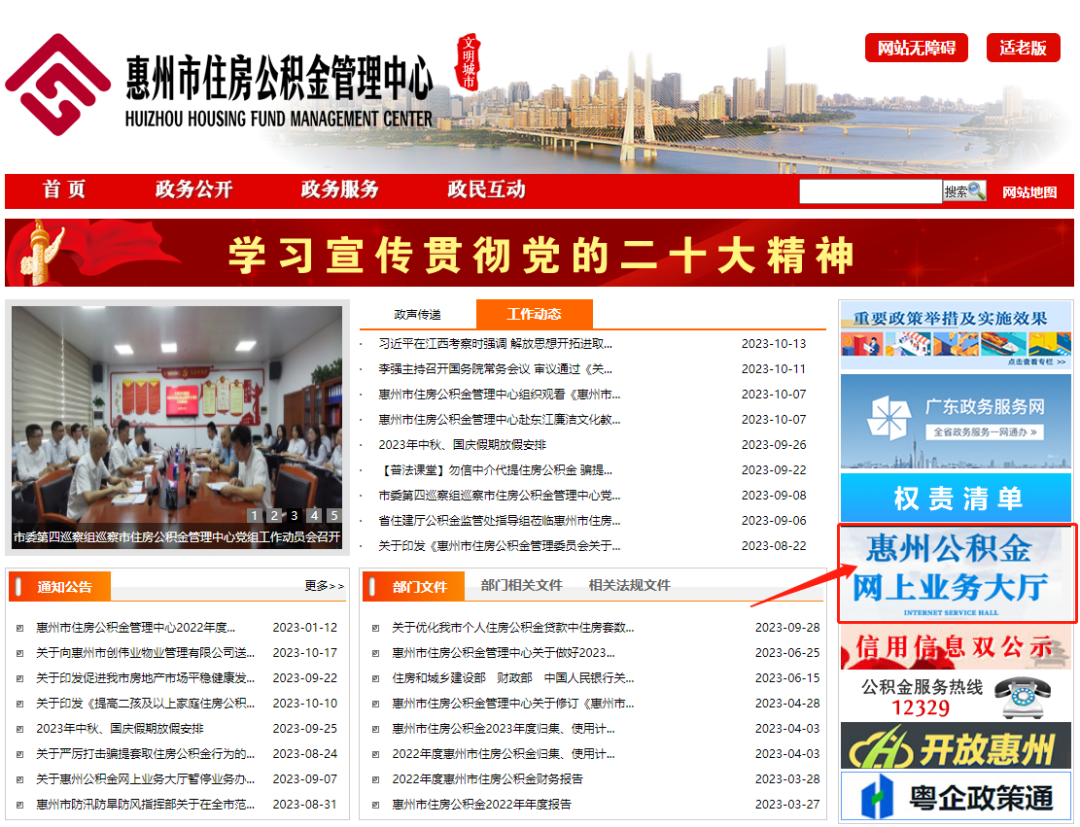Switch to the 部门相关文件 tab

point(521,585)
